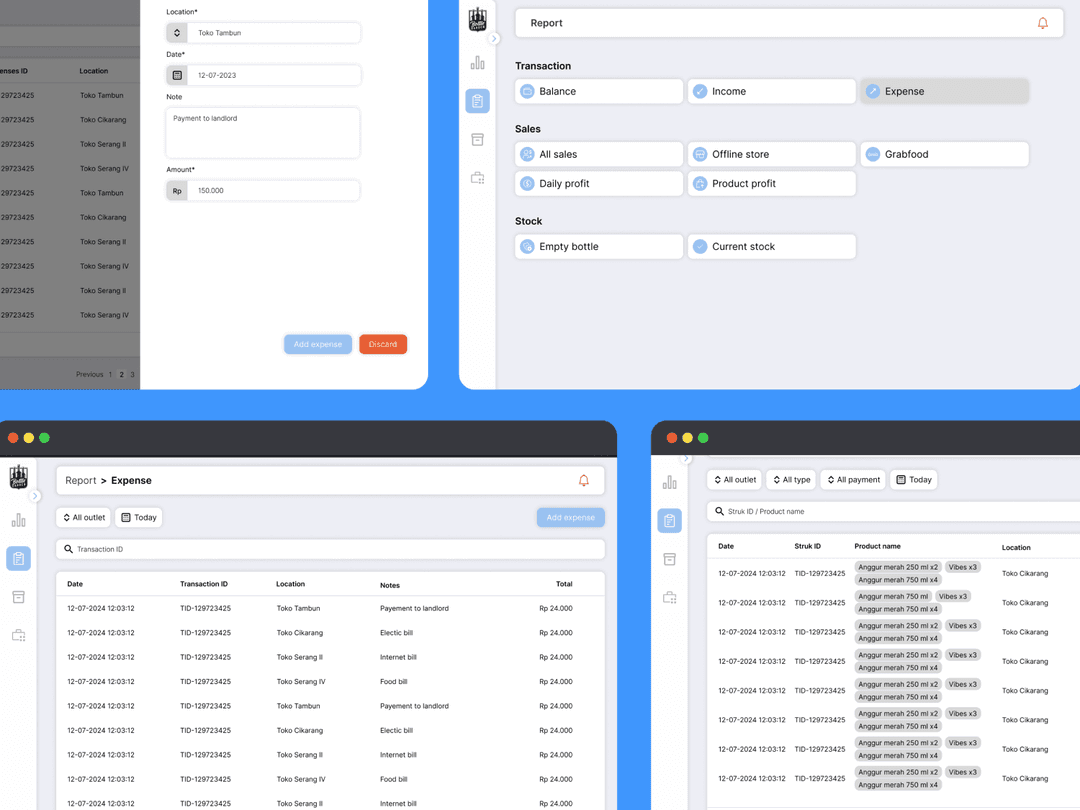
Task: Click the bar chart icon in sales window sidebar
Action: pyautogui.click(x=669, y=482)
